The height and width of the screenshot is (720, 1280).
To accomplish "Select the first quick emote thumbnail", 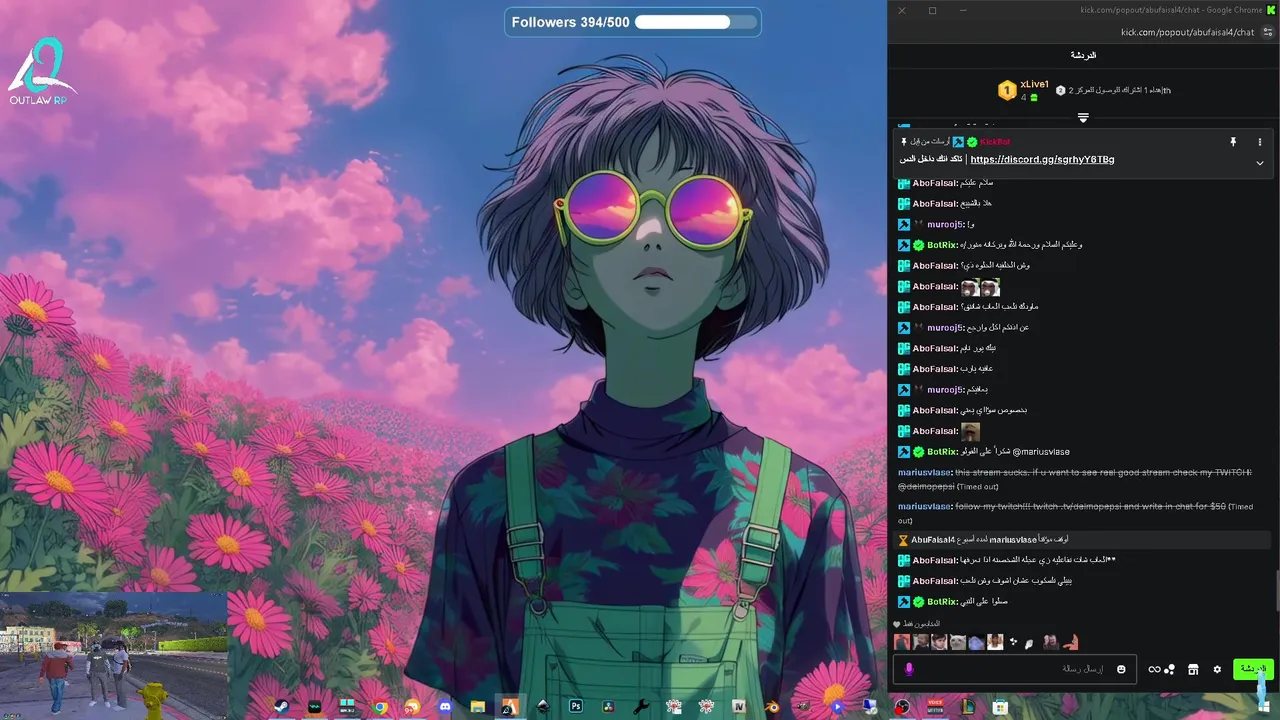I will click(x=902, y=642).
